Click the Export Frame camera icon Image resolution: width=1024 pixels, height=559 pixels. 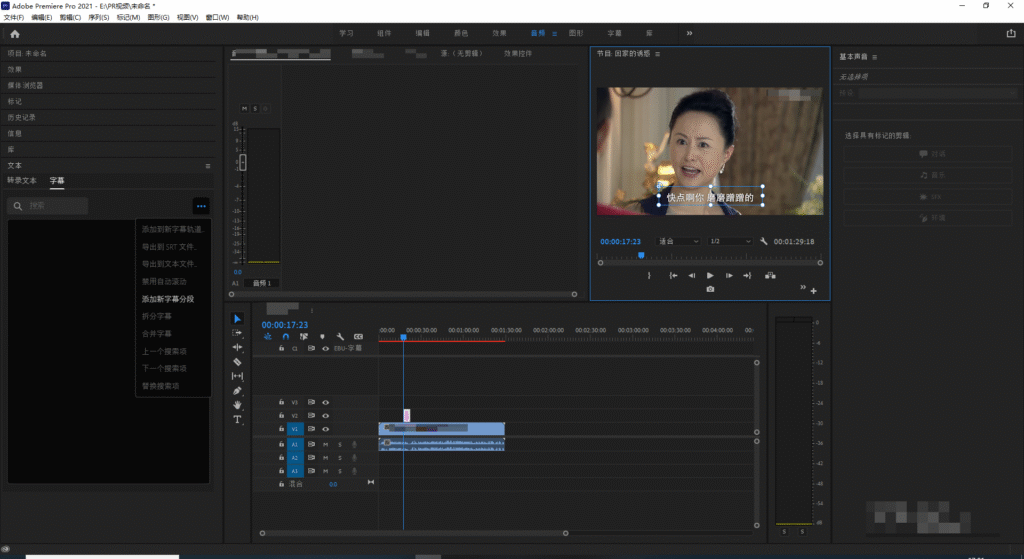710,289
